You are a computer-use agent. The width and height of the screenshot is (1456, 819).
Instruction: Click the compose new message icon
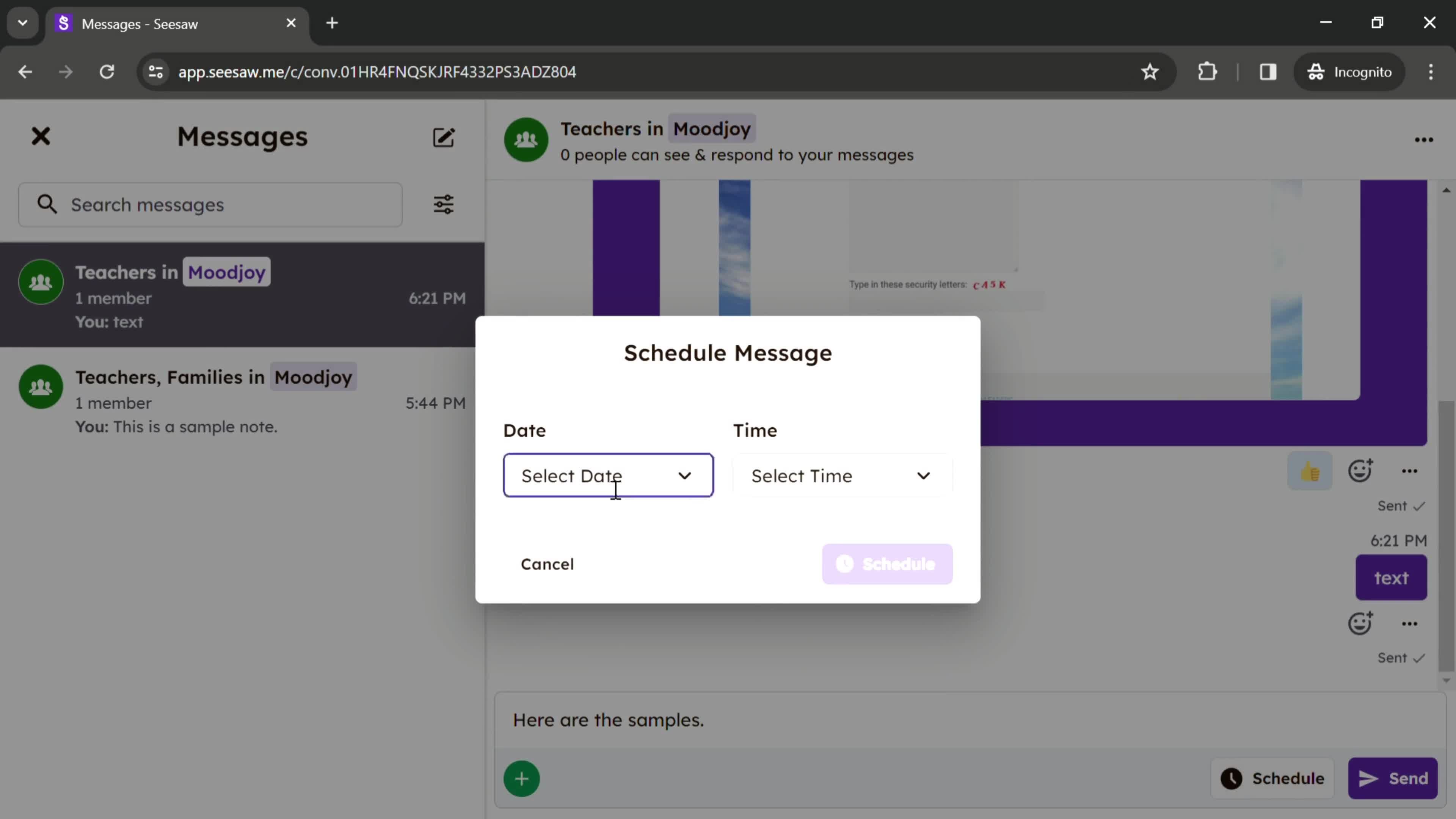point(444,137)
